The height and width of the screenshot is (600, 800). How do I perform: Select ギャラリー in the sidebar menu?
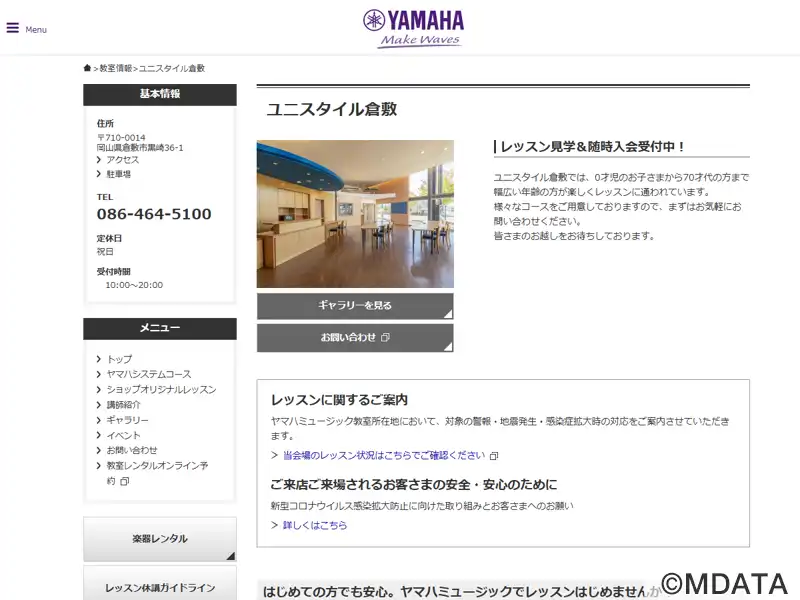click(128, 420)
